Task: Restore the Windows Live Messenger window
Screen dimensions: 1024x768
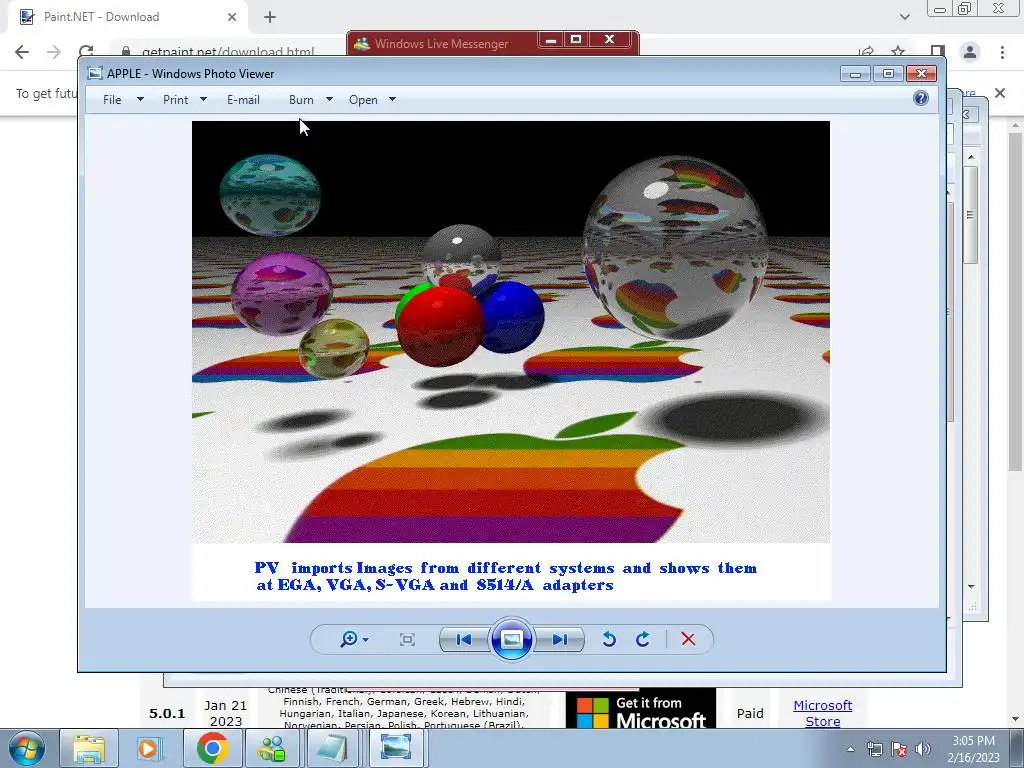Action: (576, 40)
